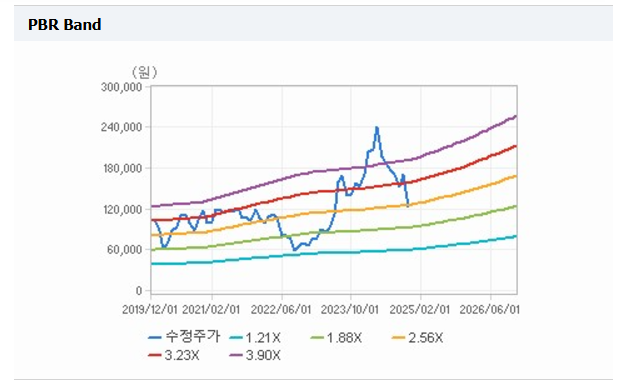The height and width of the screenshot is (389, 622).
Task: Click the 240,000 y-axis label
Action: click(x=121, y=127)
